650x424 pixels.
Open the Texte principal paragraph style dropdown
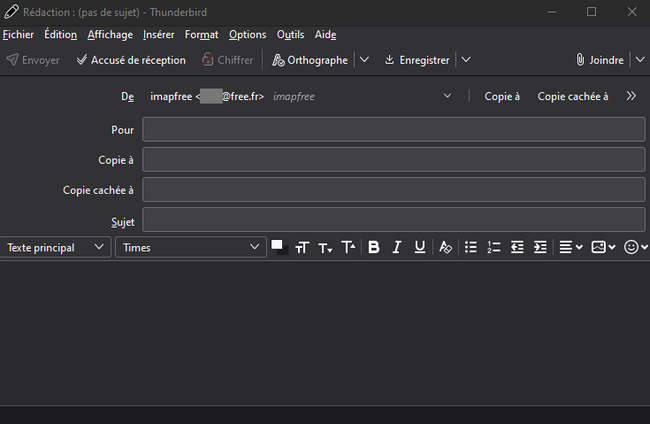point(55,247)
